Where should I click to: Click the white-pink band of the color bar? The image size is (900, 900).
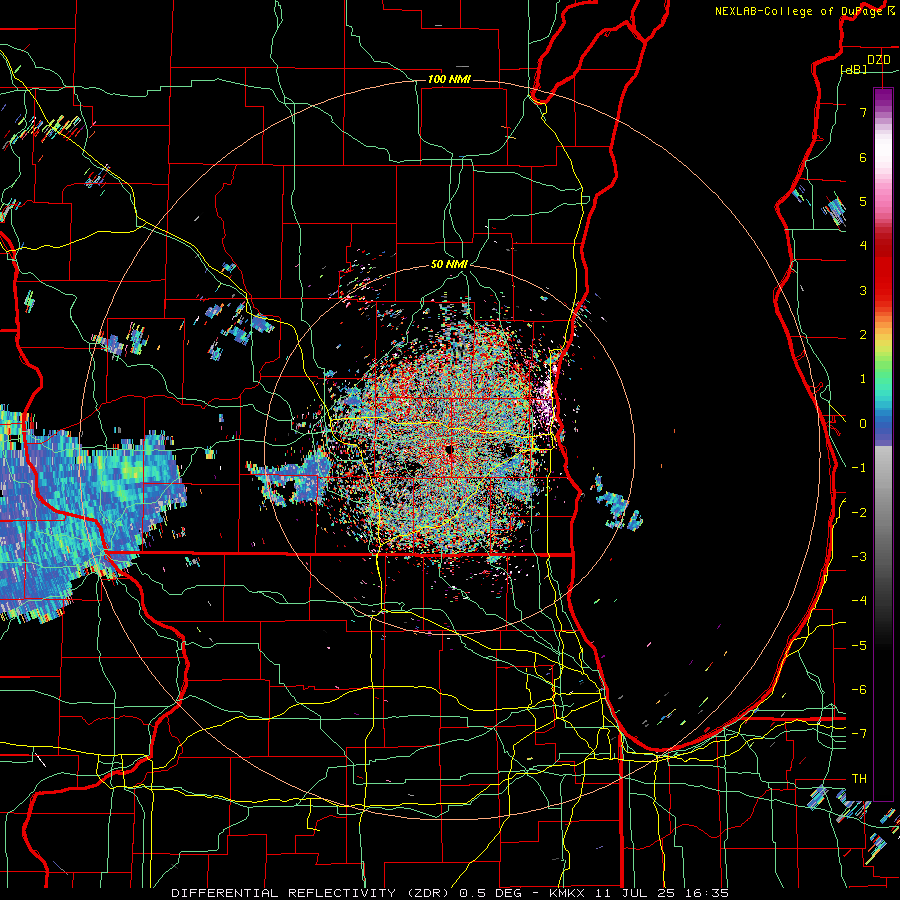click(x=883, y=155)
